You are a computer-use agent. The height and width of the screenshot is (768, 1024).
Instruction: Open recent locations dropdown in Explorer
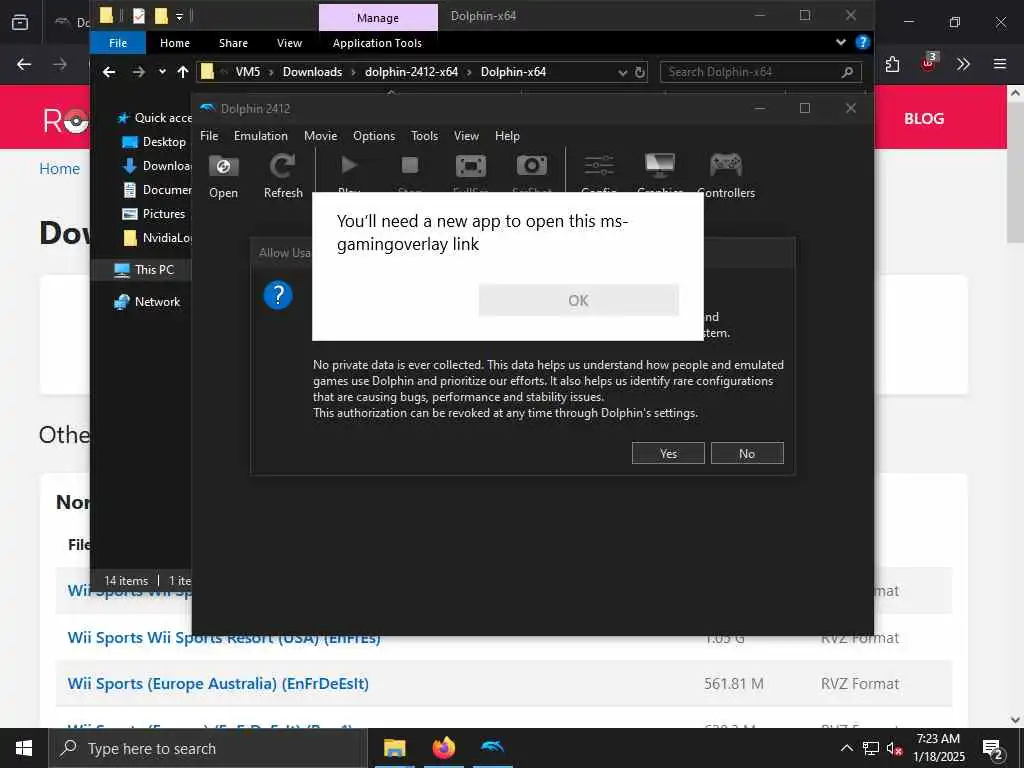click(x=162, y=72)
